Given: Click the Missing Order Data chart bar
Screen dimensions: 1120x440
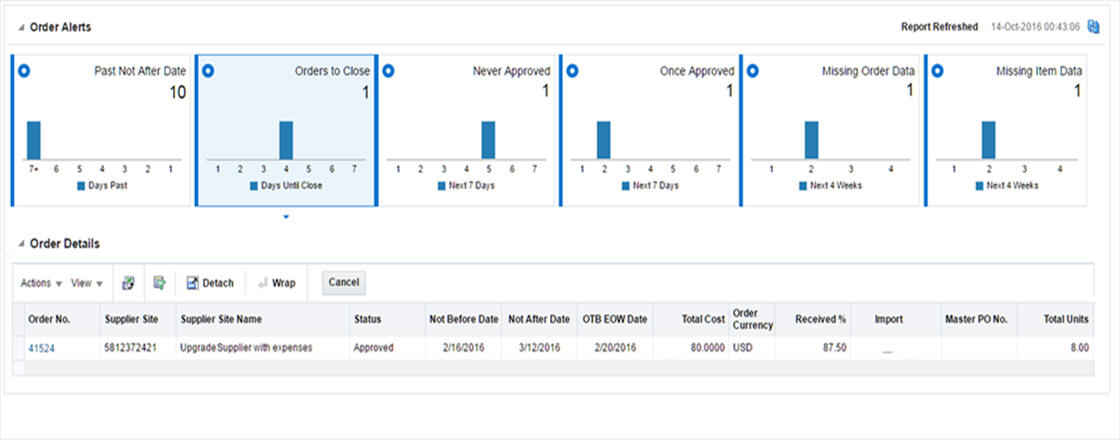Looking at the screenshot, I should [811, 141].
